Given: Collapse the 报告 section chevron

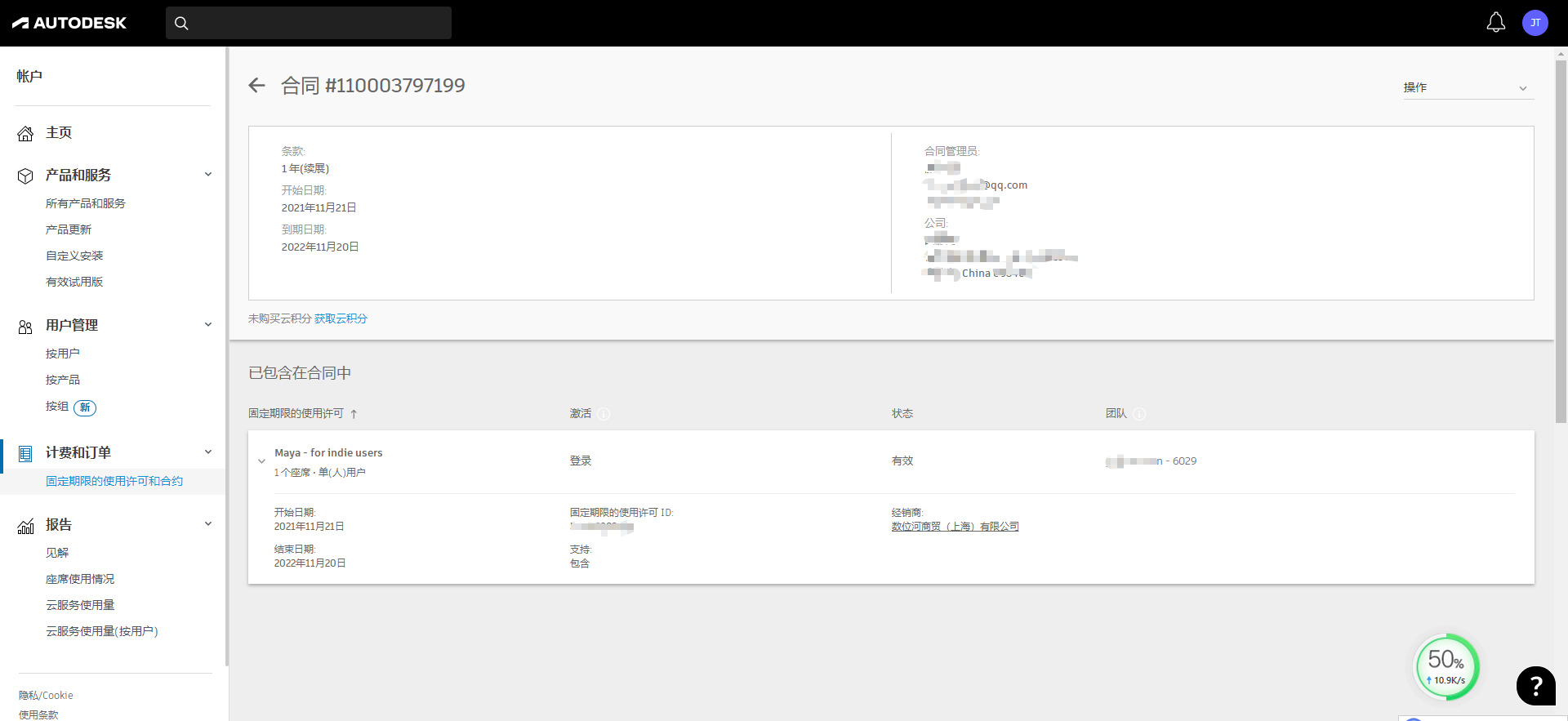Looking at the screenshot, I should tap(208, 523).
